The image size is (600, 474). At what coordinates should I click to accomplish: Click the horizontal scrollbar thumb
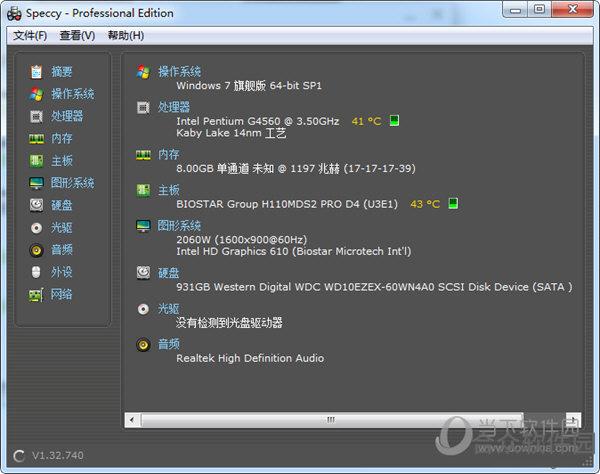pyautogui.click(x=331, y=420)
